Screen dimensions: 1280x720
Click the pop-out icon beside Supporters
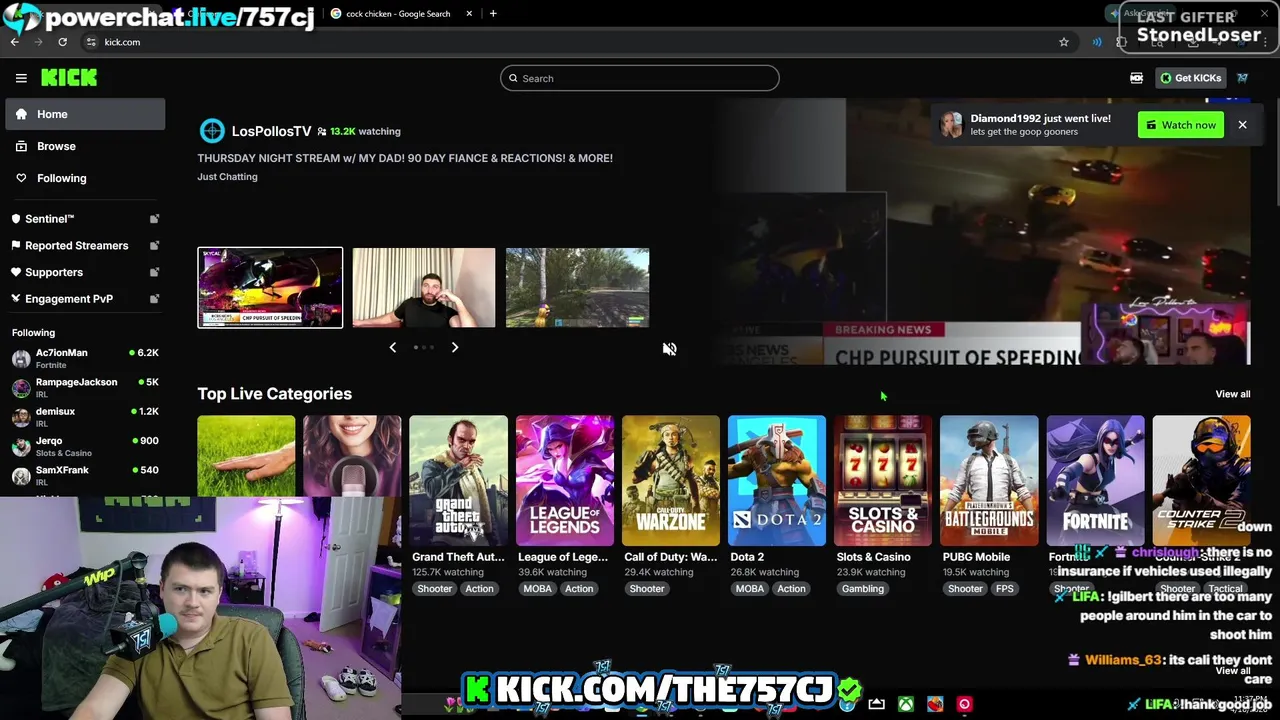click(154, 272)
